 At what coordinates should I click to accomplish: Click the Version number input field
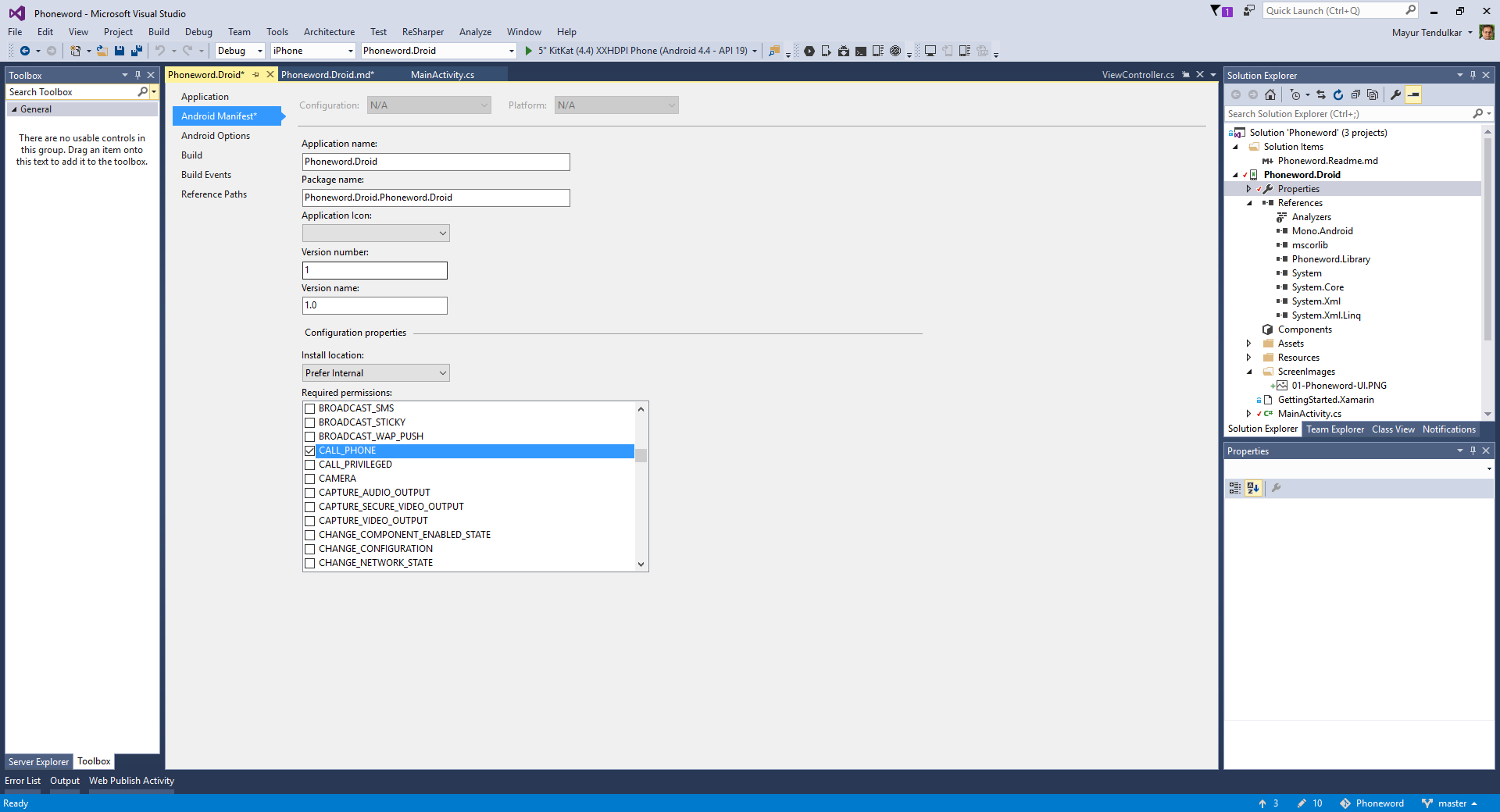coord(375,270)
